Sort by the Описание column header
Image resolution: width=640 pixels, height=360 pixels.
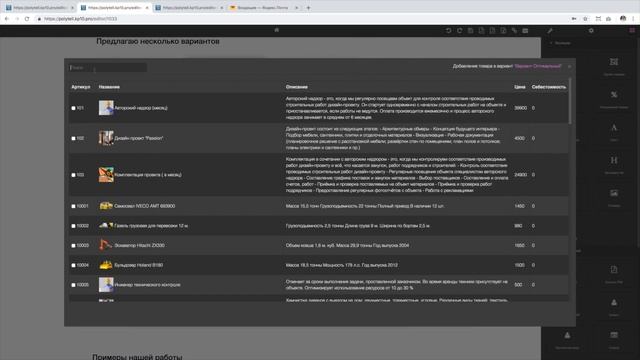point(297,87)
